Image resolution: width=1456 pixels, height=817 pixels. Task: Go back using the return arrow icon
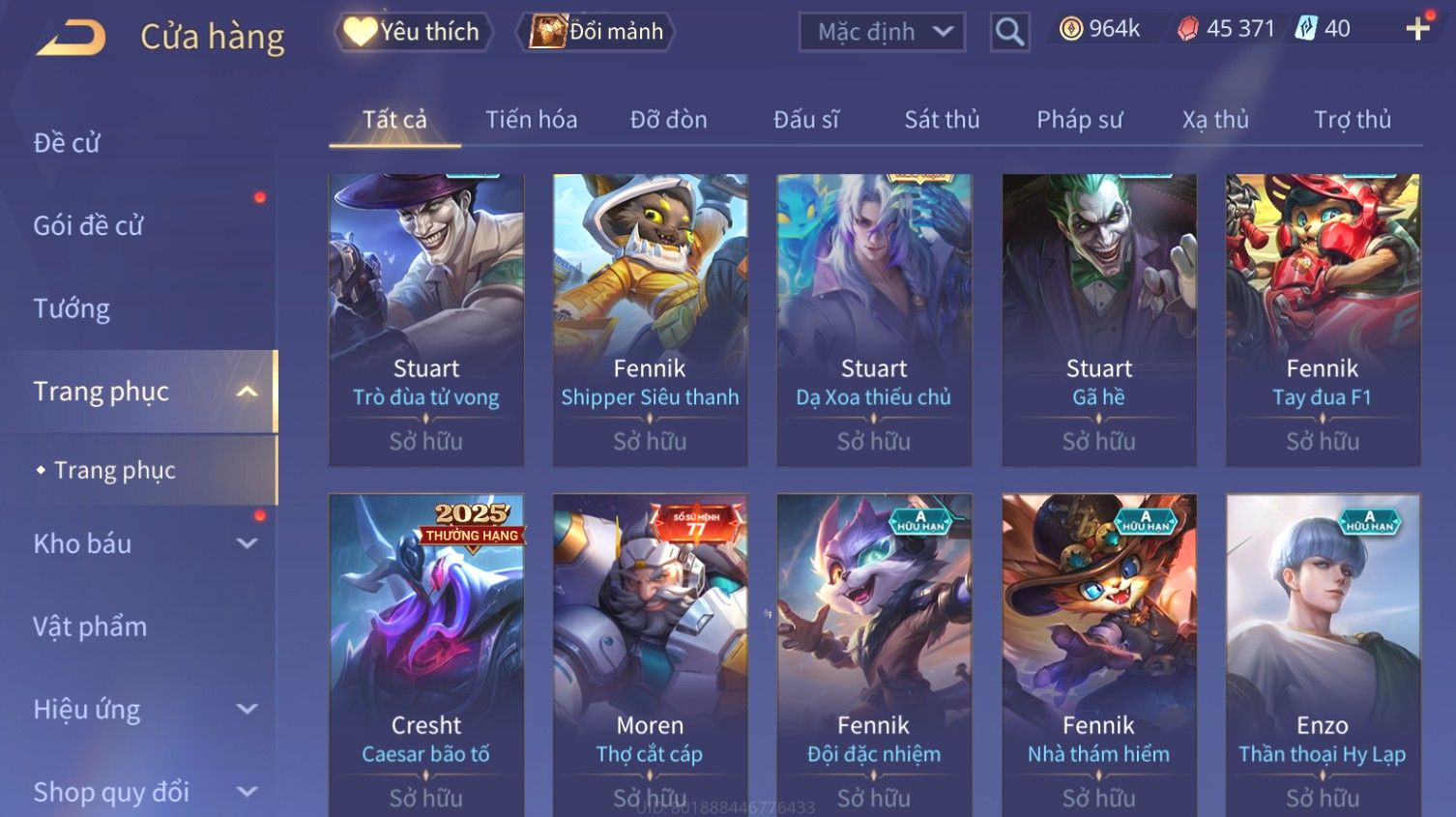(x=71, y=38)
